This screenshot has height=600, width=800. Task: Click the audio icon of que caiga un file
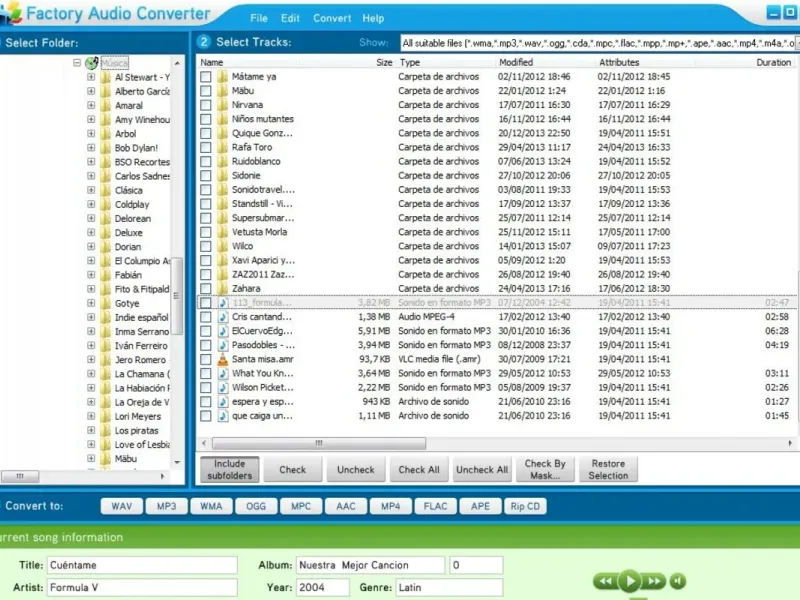click(x=223, y=416)
